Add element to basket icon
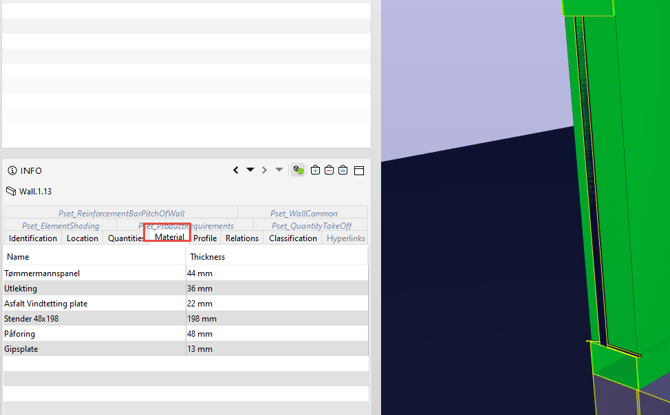The image size is (670, 415). coord(315,170)
